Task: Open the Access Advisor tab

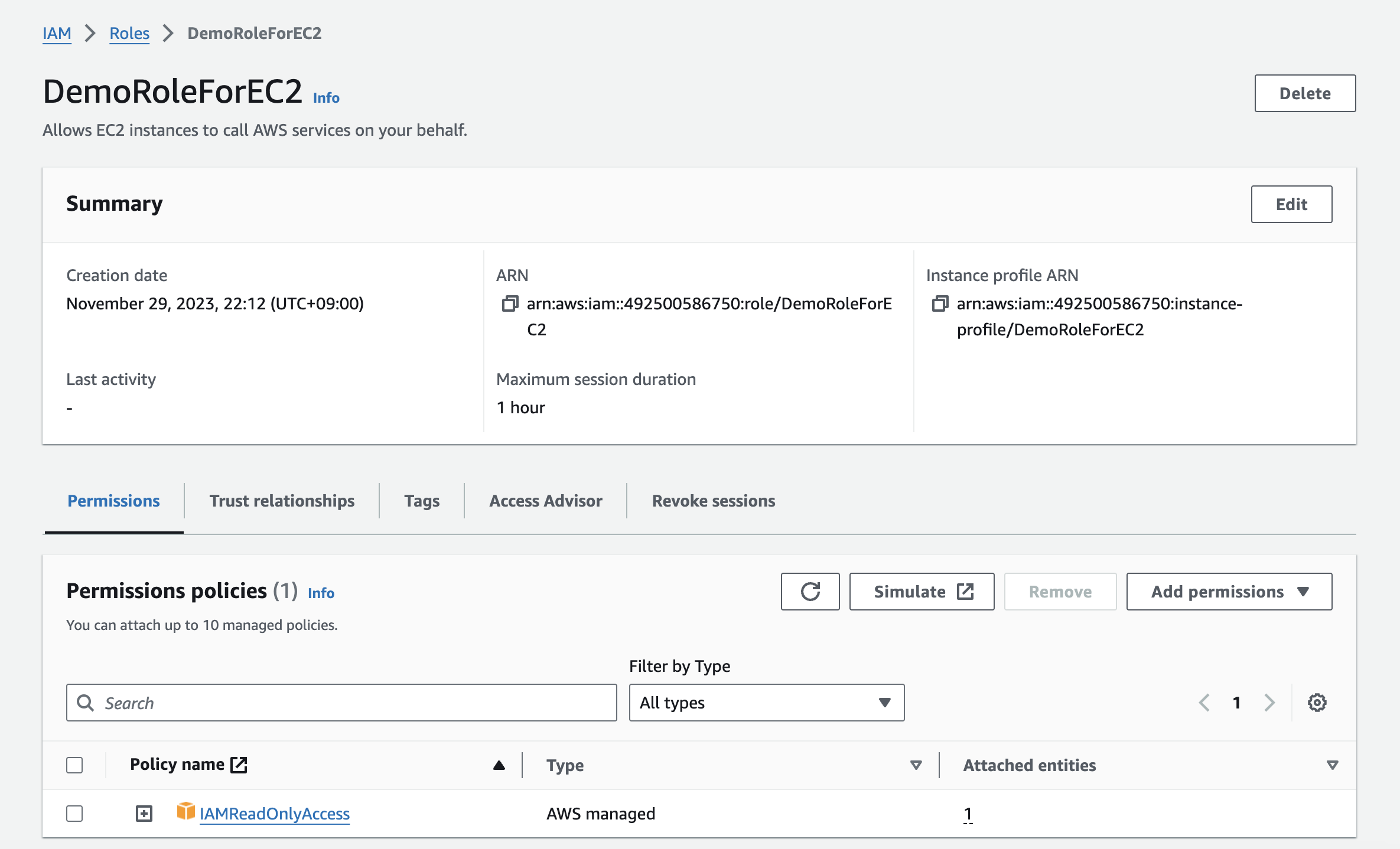Action: [545, 501]
